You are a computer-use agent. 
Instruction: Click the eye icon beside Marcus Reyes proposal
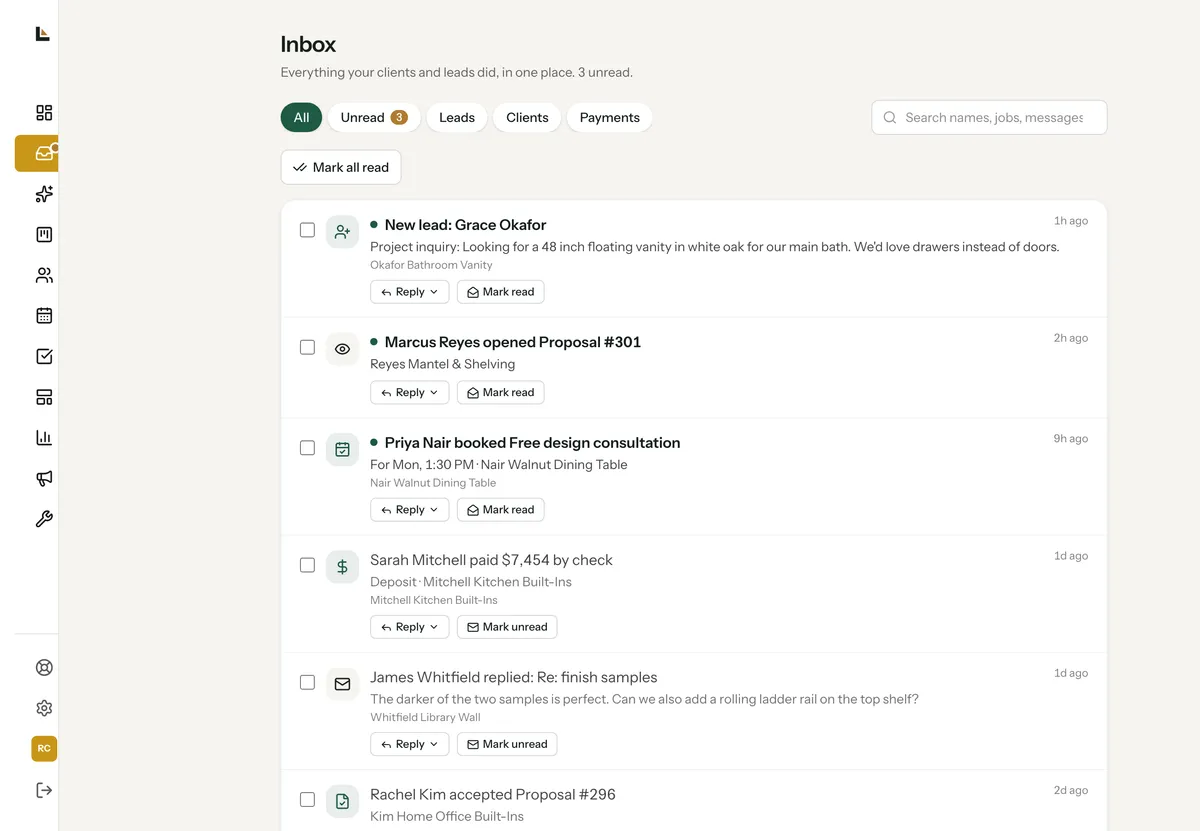(x=342, y=349)
